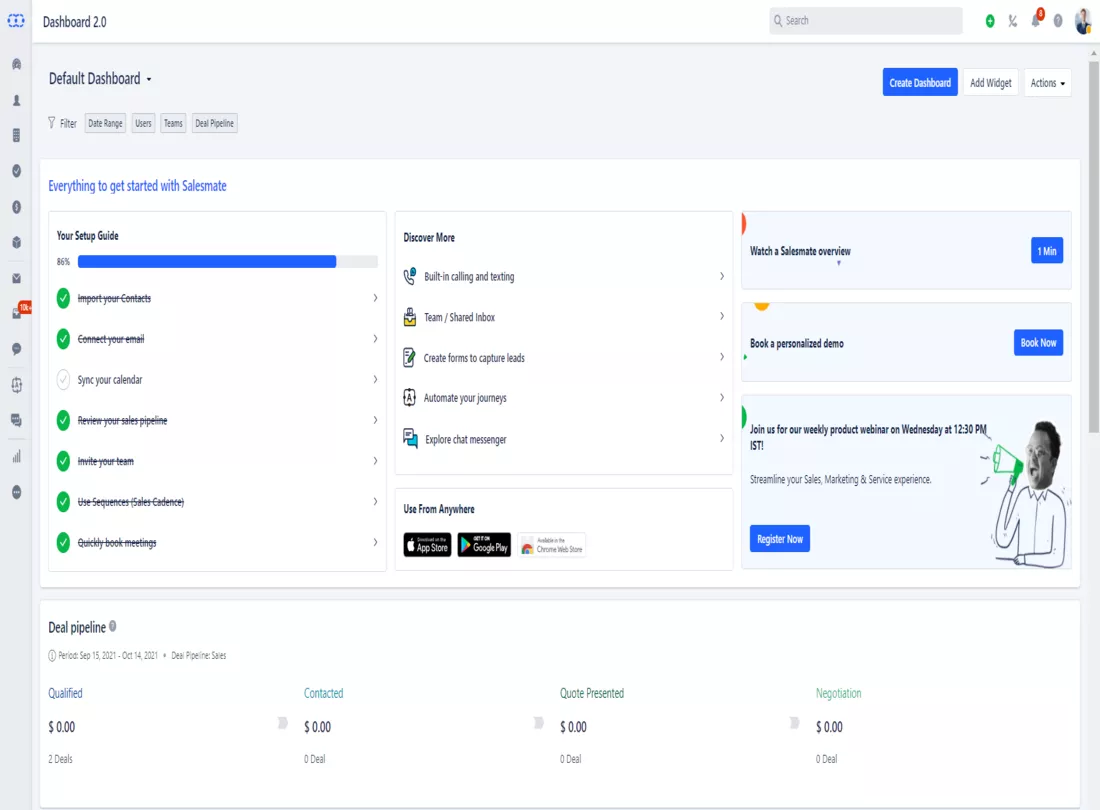Select the Deal Pipeline filter

215,124
